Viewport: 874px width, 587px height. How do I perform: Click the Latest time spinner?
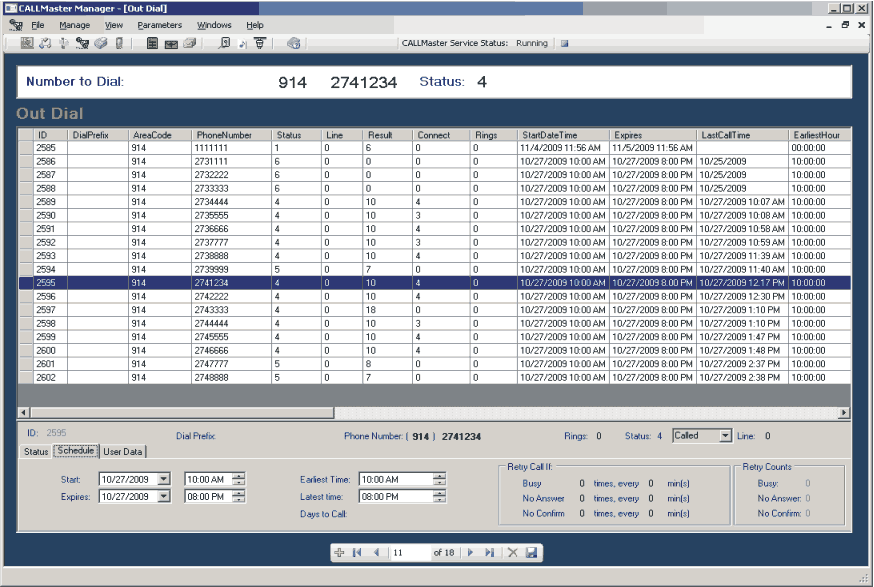click(x=439, y=496)
